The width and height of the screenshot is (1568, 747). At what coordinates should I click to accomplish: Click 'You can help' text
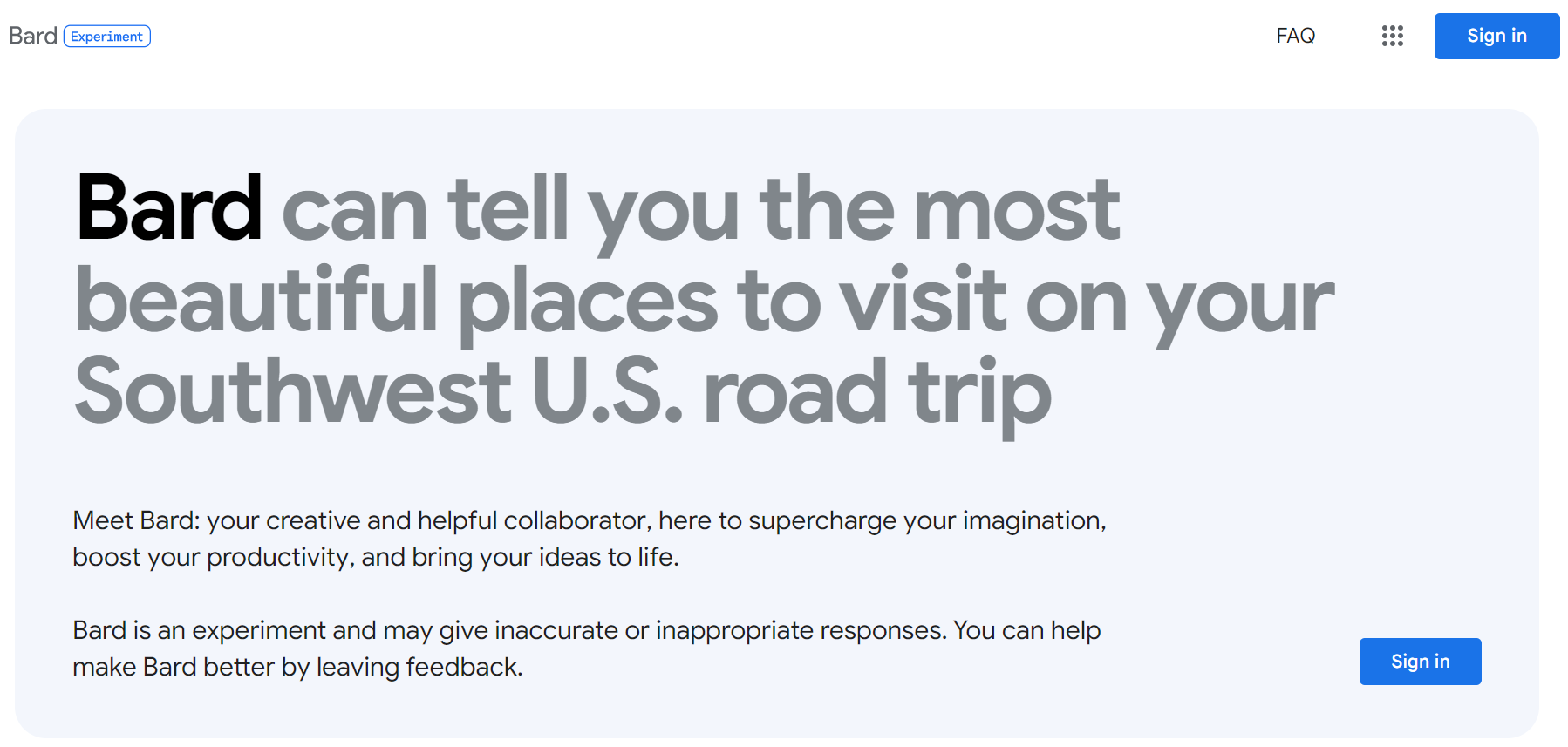[1026, 630]
